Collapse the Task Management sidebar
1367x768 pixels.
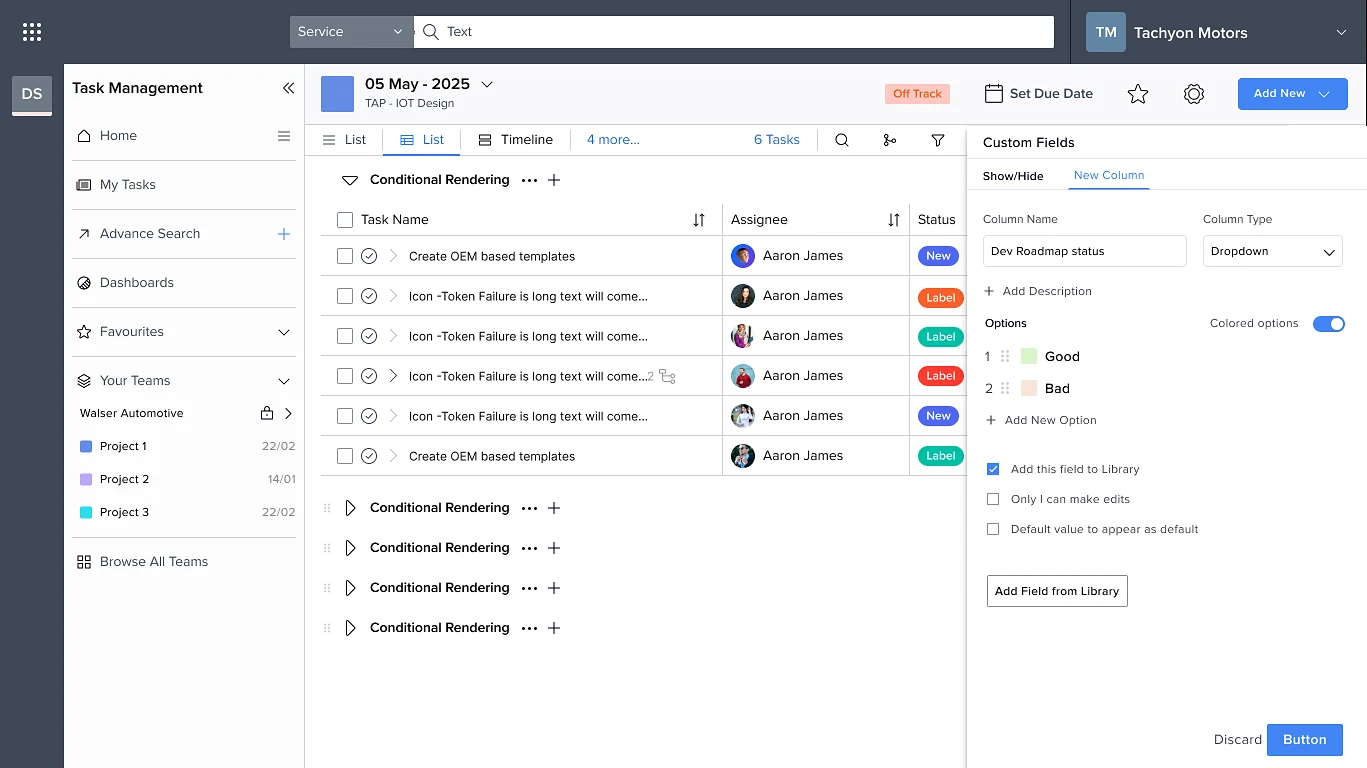pyautogui.click(x=288, y=88)
